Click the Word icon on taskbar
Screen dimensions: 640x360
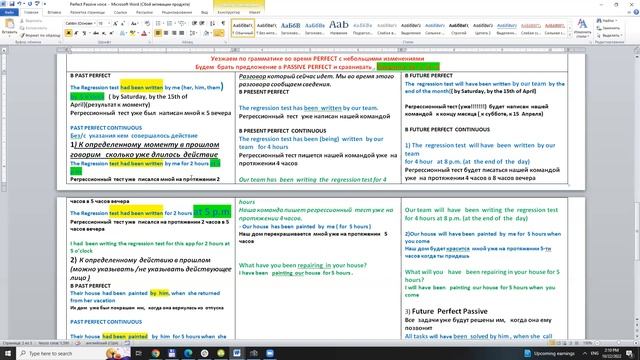point(237,353)
